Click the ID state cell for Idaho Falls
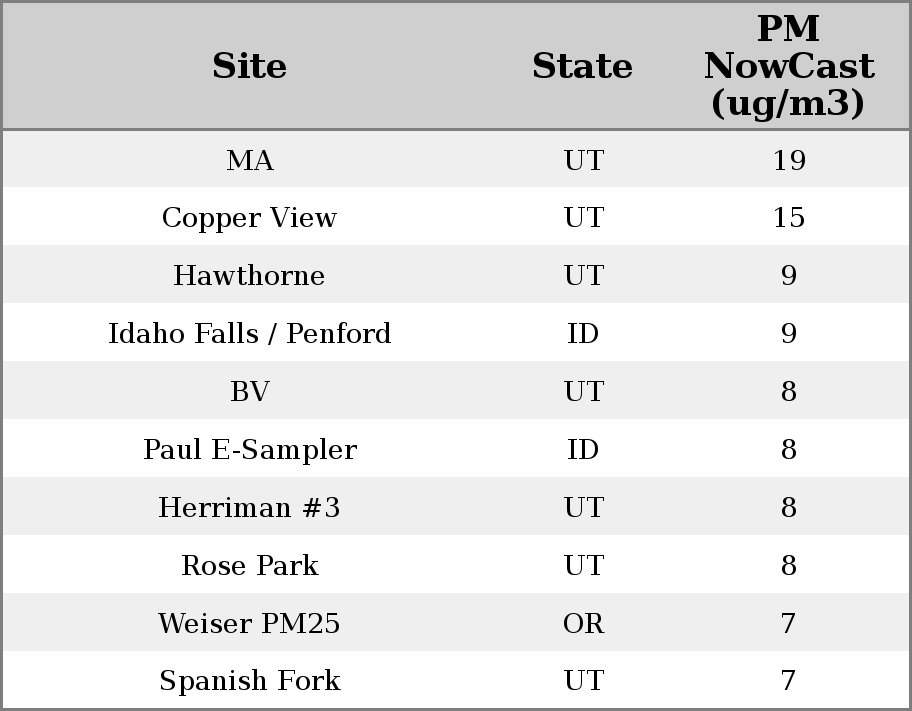 pyautogui.click(x=583, y=334)
